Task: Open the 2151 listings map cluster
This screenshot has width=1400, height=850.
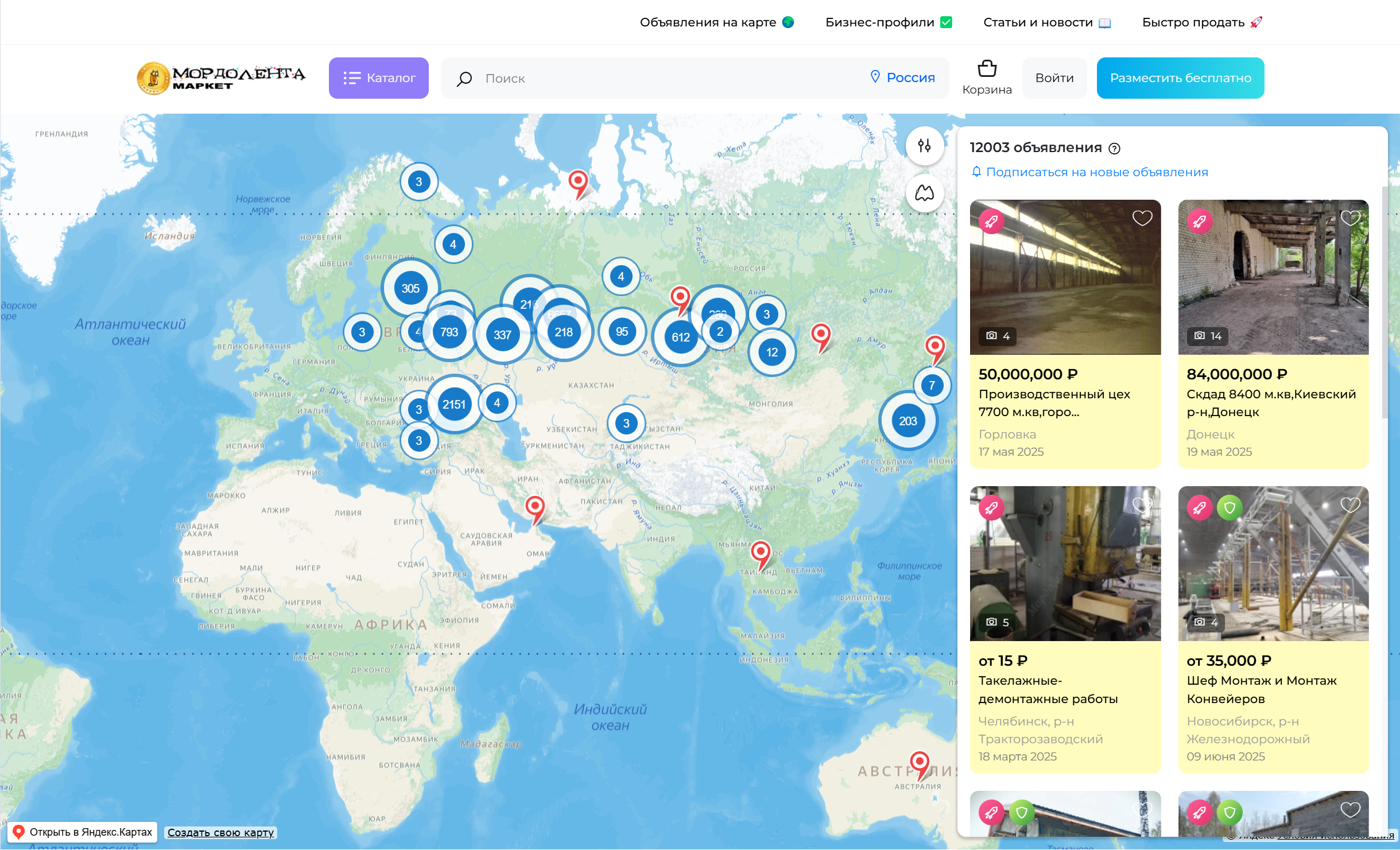Action: [453, 404]
